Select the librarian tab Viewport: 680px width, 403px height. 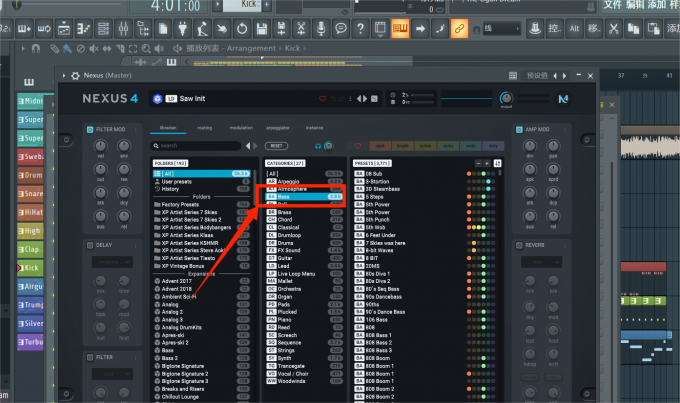pyautogui.click(x=168, y=128)
